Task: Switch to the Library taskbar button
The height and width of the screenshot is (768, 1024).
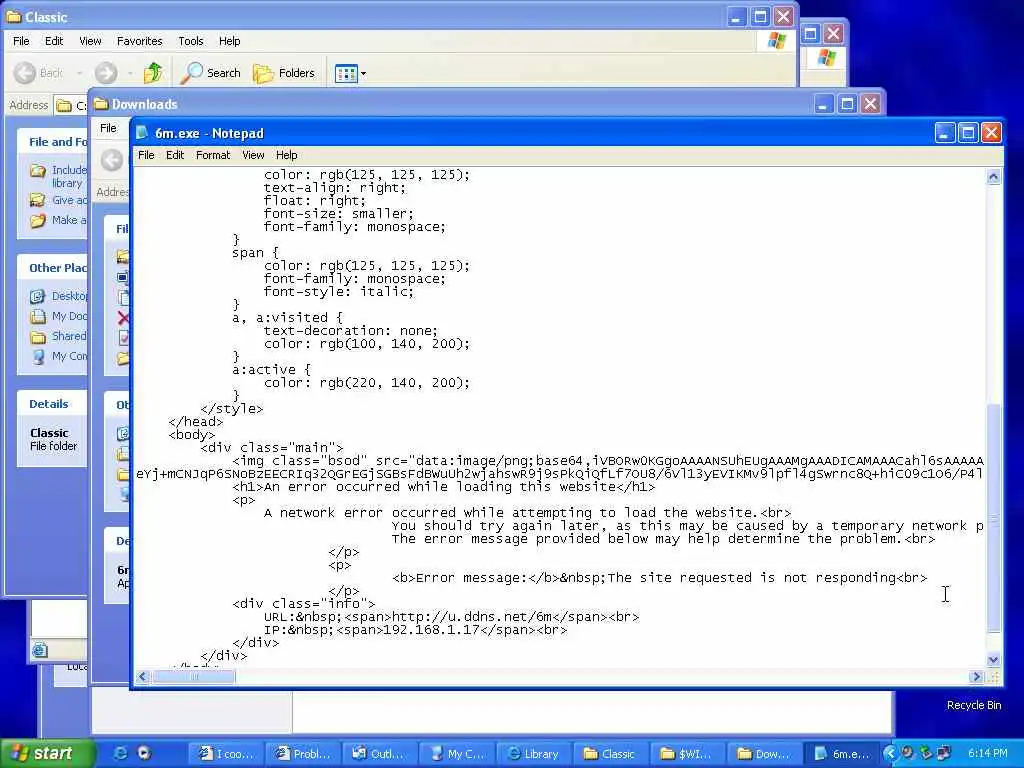Action: pos(535,754)
